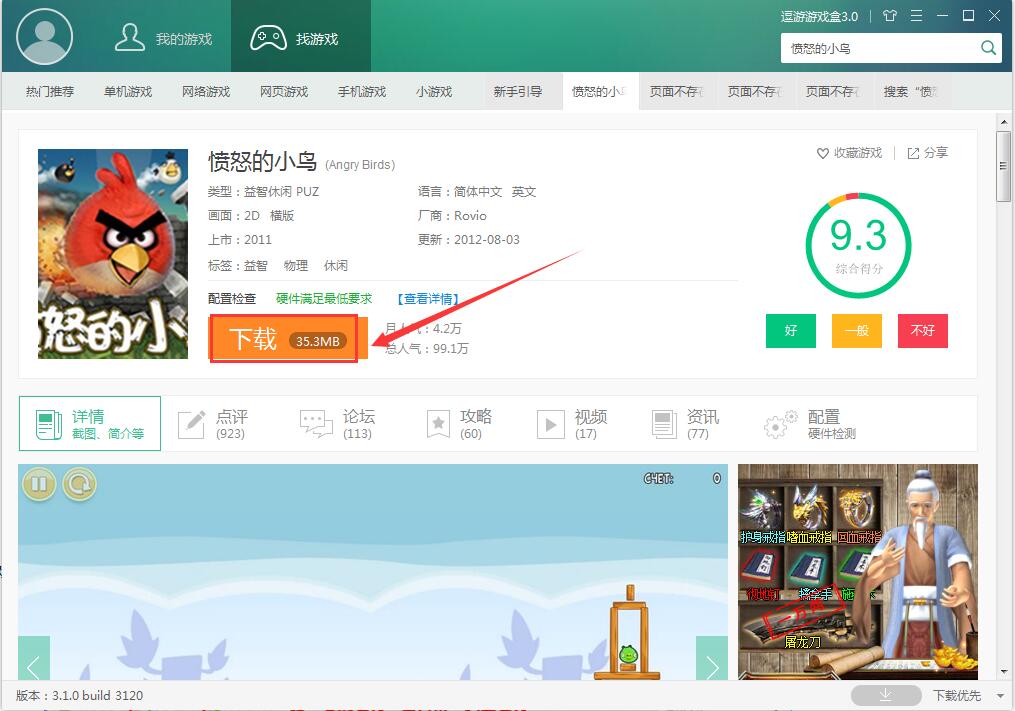1015x711 pixels.
Task: Pause the screenshot slideshow
Action: coord(38,484)
